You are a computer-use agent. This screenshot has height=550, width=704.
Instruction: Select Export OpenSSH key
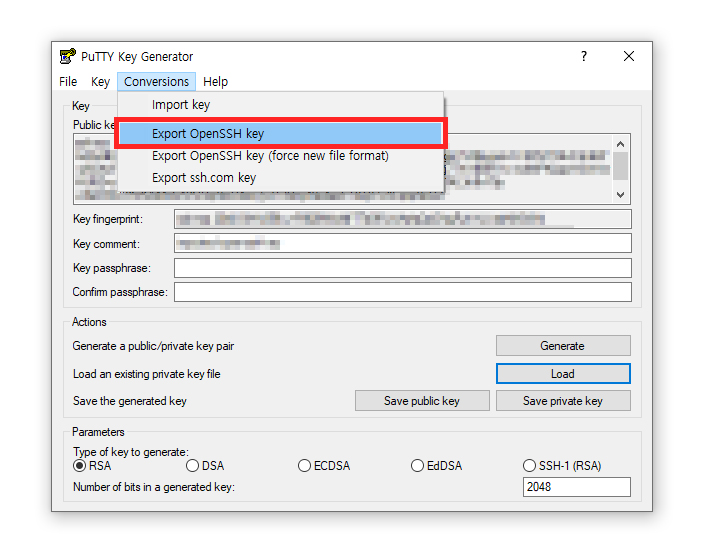[281, 134]
